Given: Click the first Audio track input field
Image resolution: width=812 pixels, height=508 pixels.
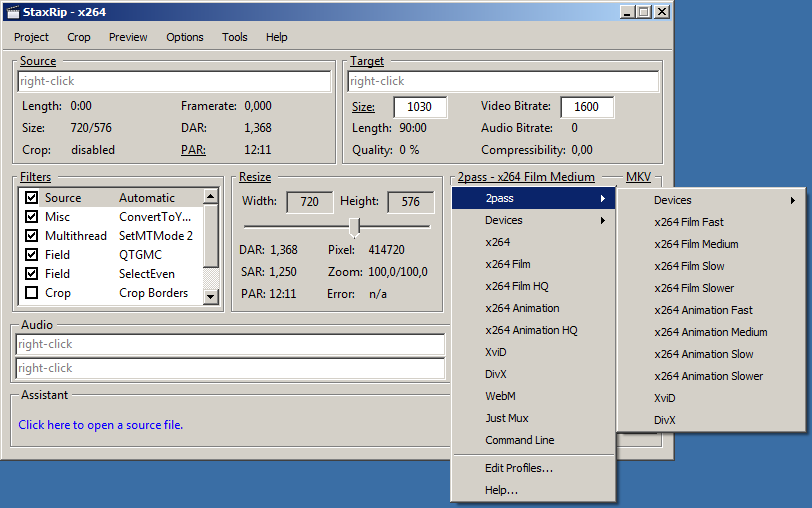Looking at the screenshot, I should pyautogui.click(x=230, y=344).
